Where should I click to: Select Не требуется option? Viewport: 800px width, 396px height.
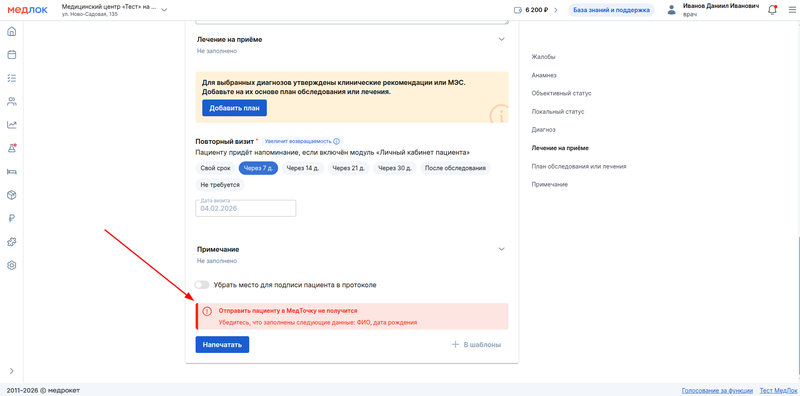click(220, 185)
